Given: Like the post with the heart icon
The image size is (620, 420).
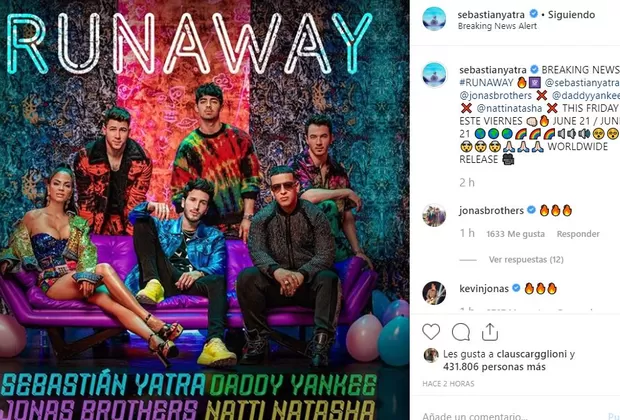Looking at the screenshot, I should pos(431,332).
